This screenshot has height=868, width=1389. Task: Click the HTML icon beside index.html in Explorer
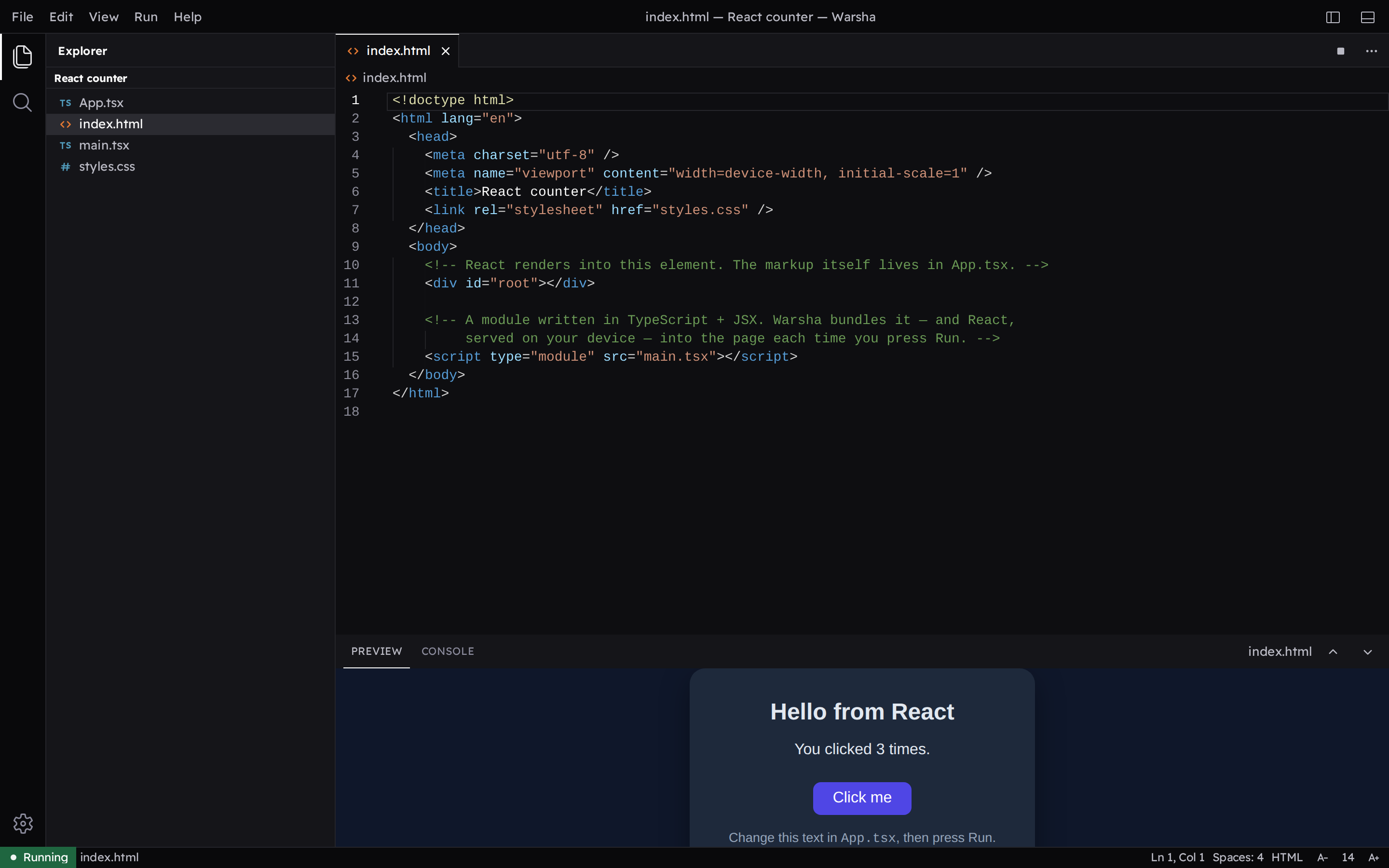[x=66, y=124]
